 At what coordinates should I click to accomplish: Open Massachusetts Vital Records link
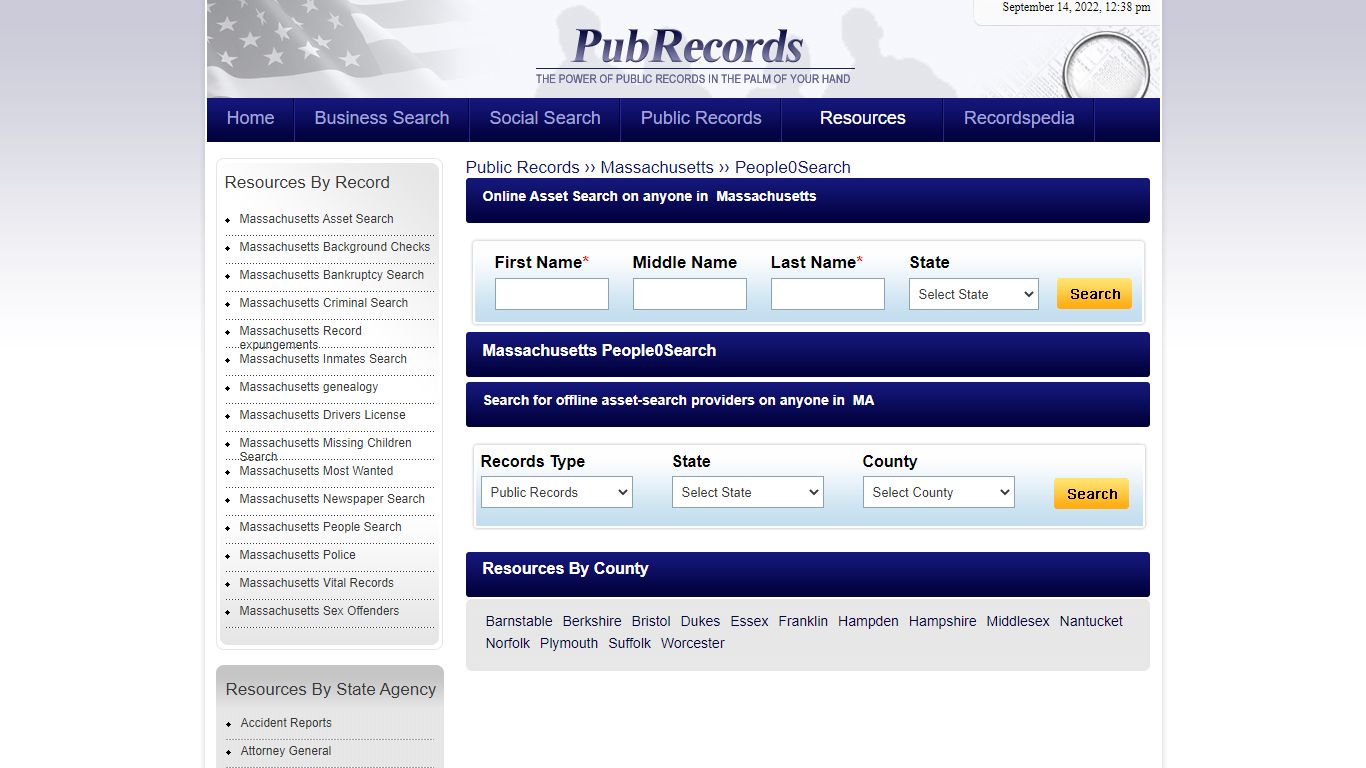click(x=317, y=583)
